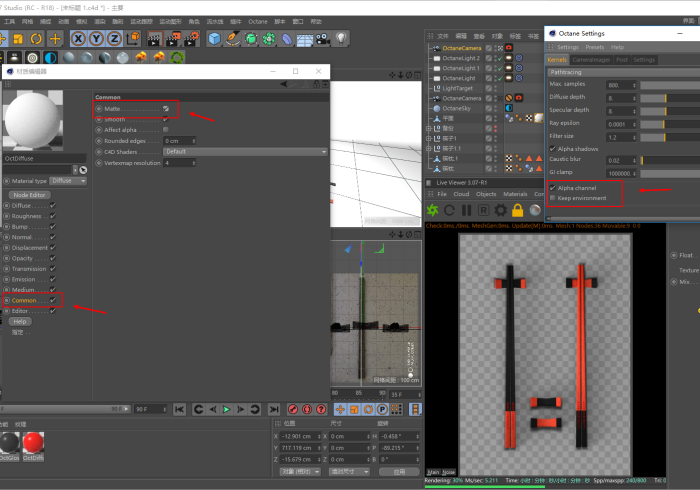The image size is (700, 490).
Task: Switch to the Post tab
Action: 621,60
